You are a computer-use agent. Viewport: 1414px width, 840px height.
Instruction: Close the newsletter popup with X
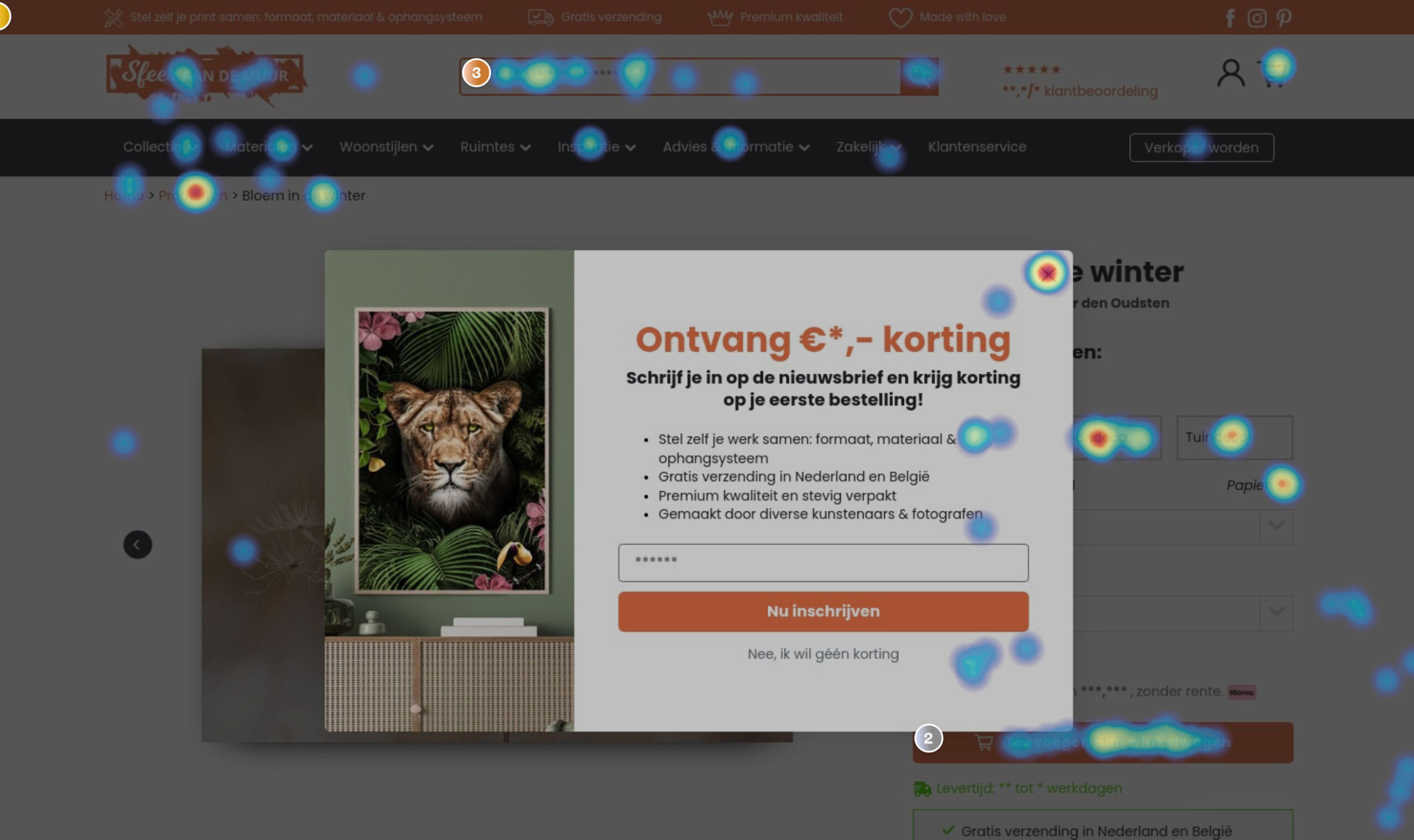pos(1047,273)
